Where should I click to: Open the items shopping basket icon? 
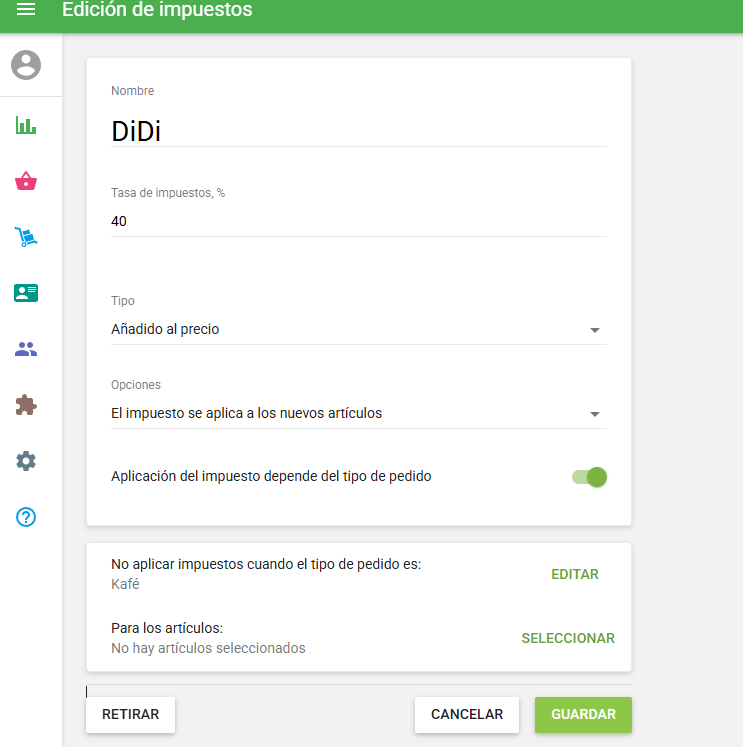(26, 181)
